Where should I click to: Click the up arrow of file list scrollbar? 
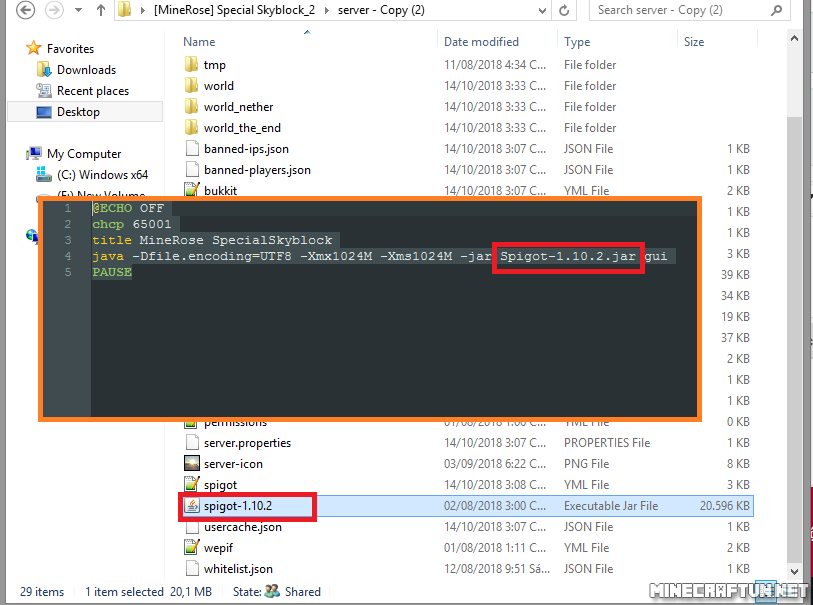point(794,39)
